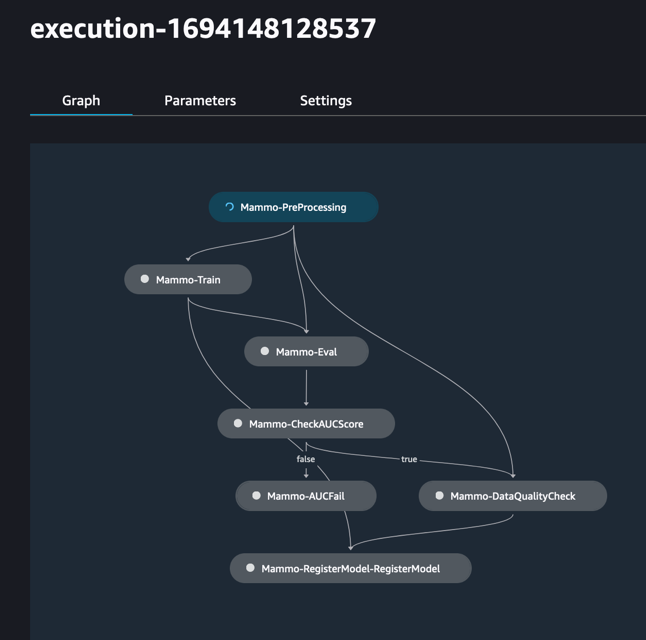Select the Mammo-Train step label
The height and width of the screenshot is (640, 646).
point(188,280)
